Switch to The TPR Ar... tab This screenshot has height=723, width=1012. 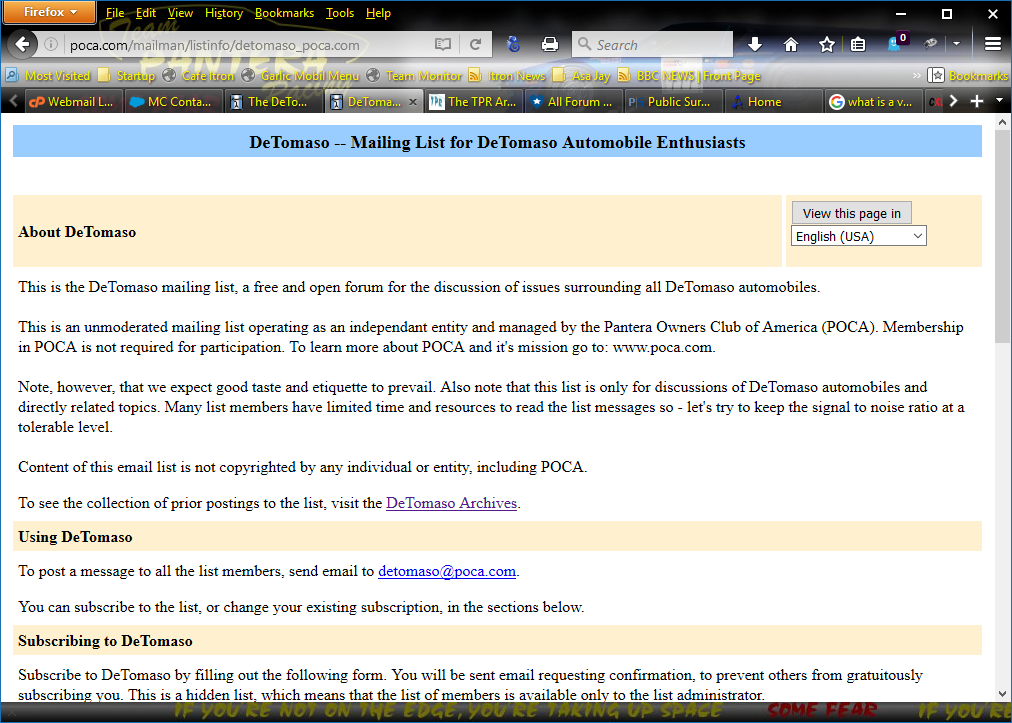[474, 102]
